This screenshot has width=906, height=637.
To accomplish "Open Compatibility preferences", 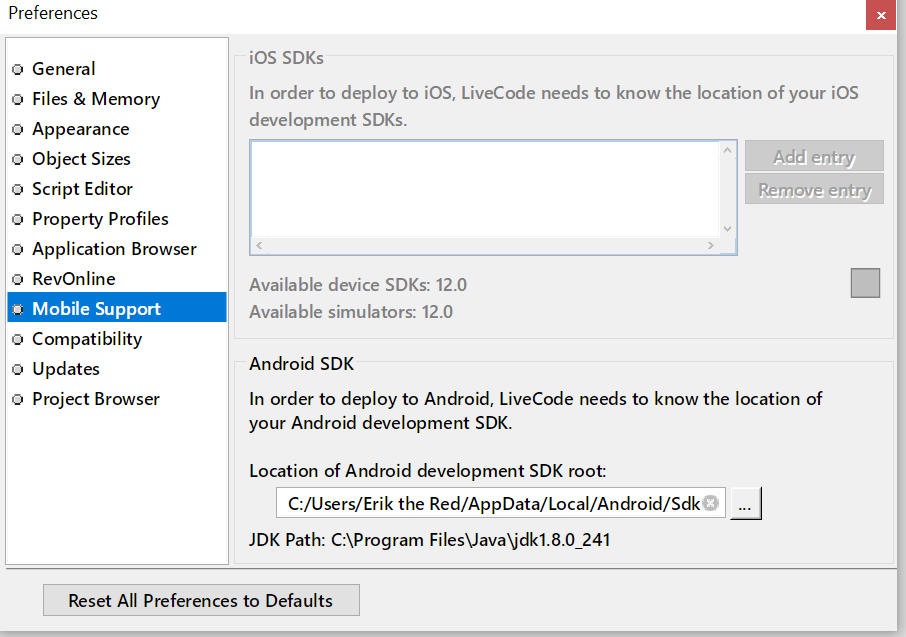I will coord(87,339).
